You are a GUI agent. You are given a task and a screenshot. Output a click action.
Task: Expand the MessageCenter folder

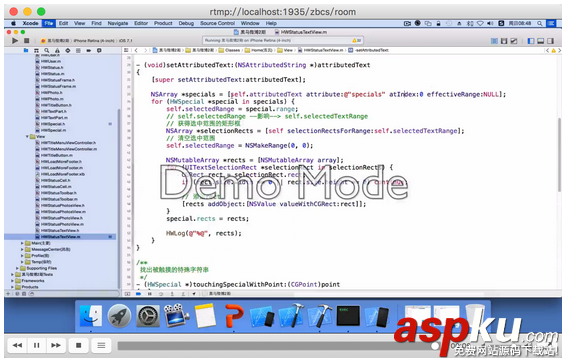[x=22, y=249]
